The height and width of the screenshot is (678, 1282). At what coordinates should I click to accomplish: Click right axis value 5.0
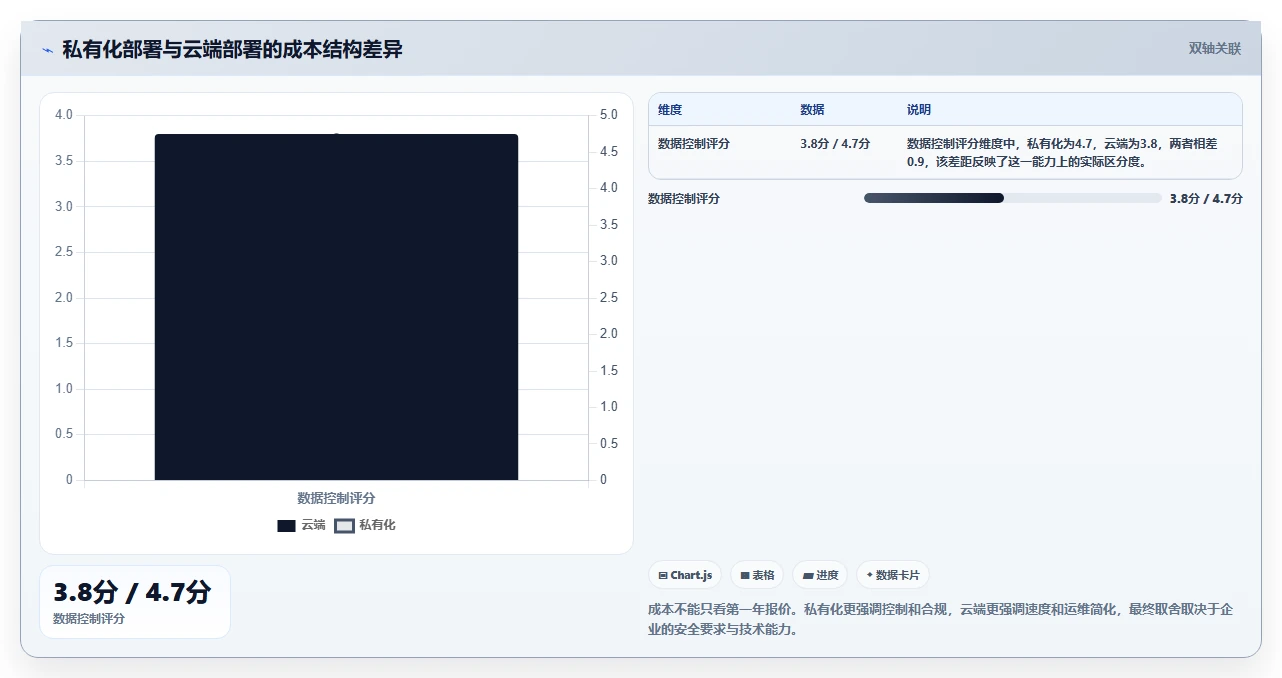[x=609, y=115]
